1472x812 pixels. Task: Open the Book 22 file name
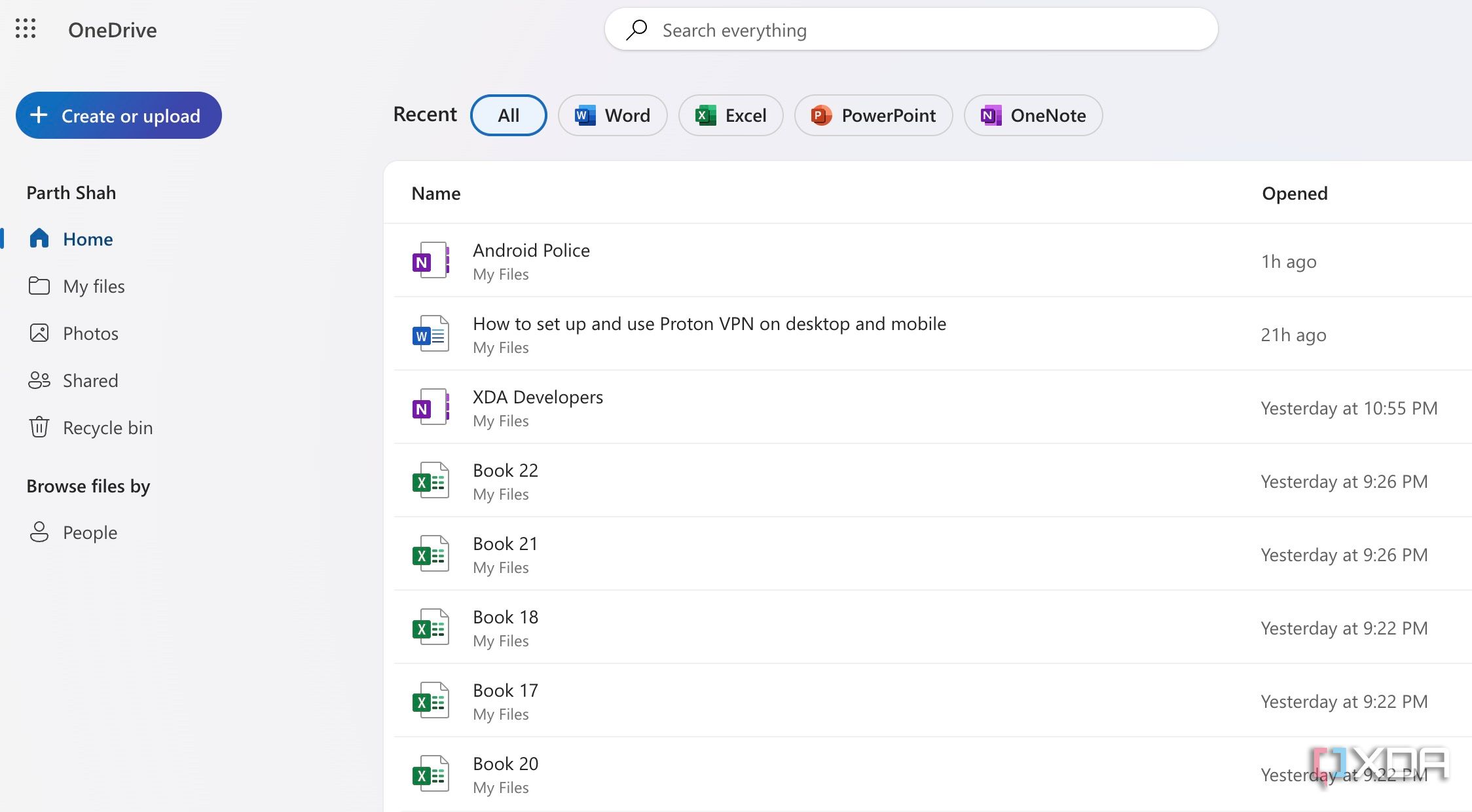[506, 470]
